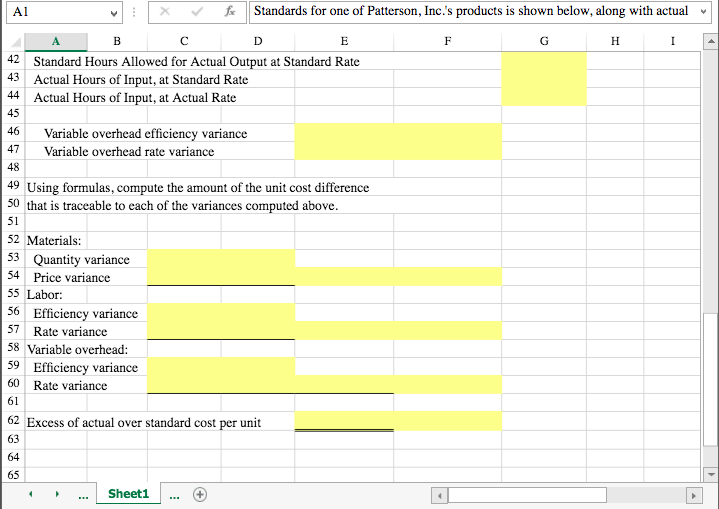Click Labor 'Rate variance' in row 57
The height and width of the screenshot is (509, 719).
tap(70, 332)
